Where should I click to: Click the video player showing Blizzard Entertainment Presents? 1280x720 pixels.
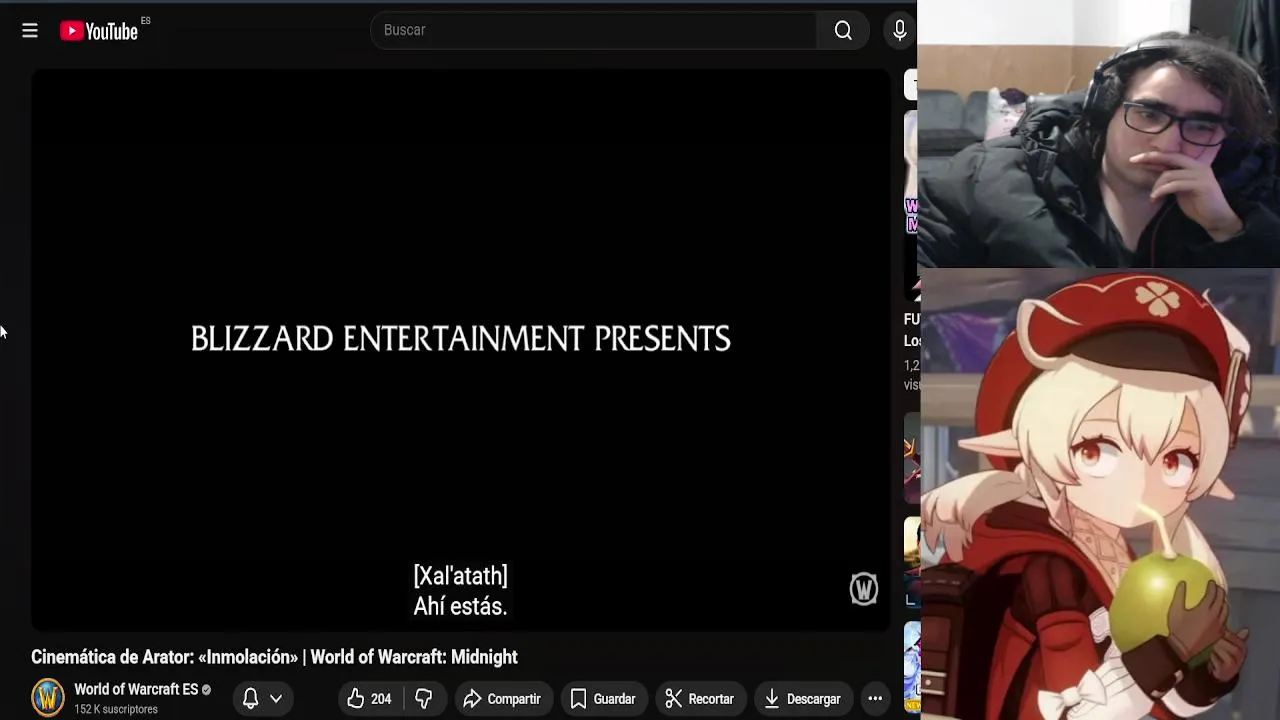(461, 350)
